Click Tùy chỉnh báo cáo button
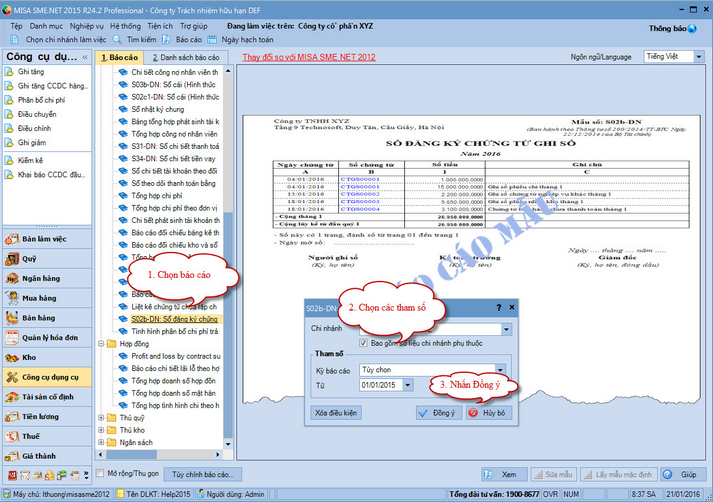Viewport: 713px width, 502px height. pyautogui.click(x=203, y=474)
